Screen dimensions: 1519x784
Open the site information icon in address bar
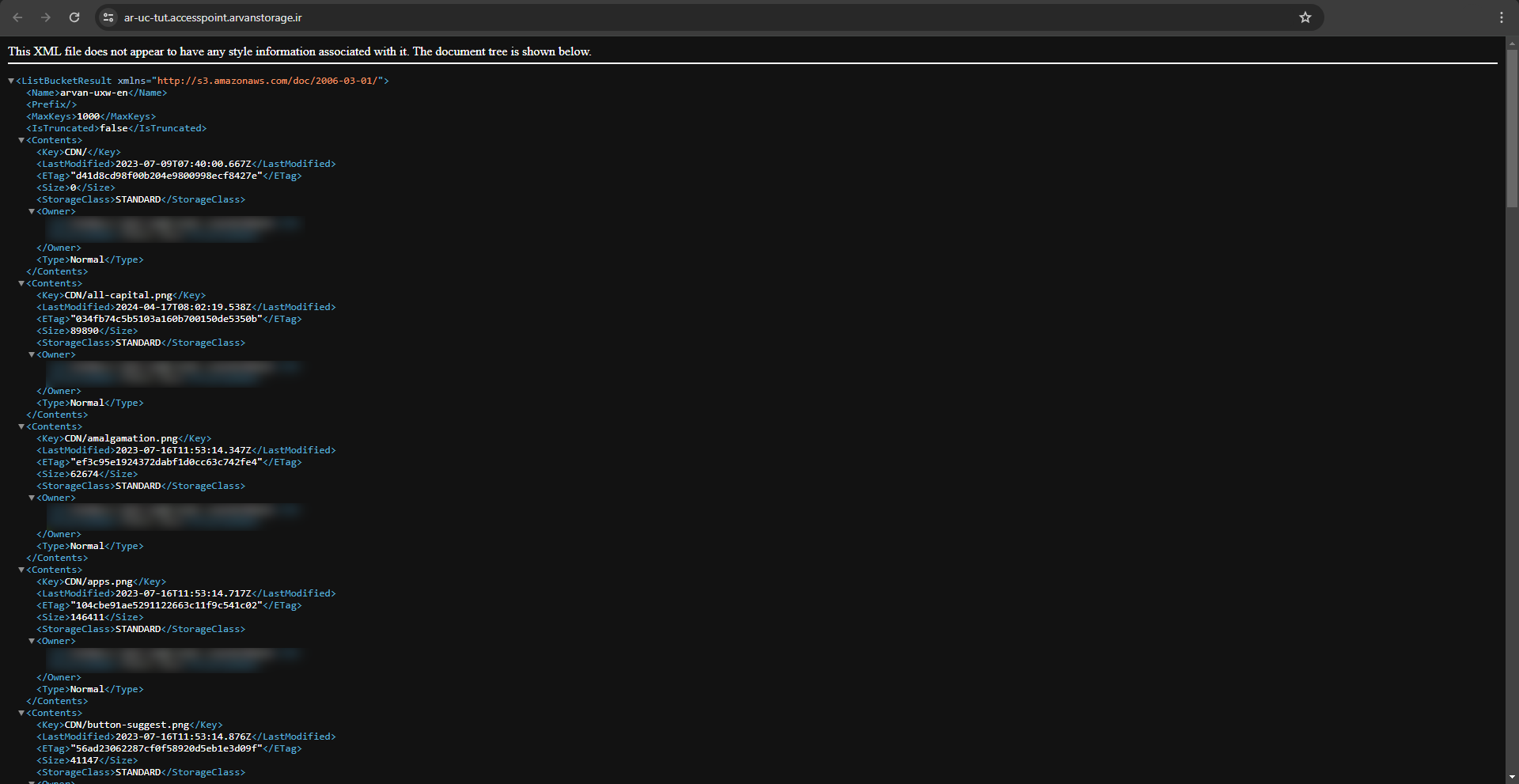[x=108, y=17]
